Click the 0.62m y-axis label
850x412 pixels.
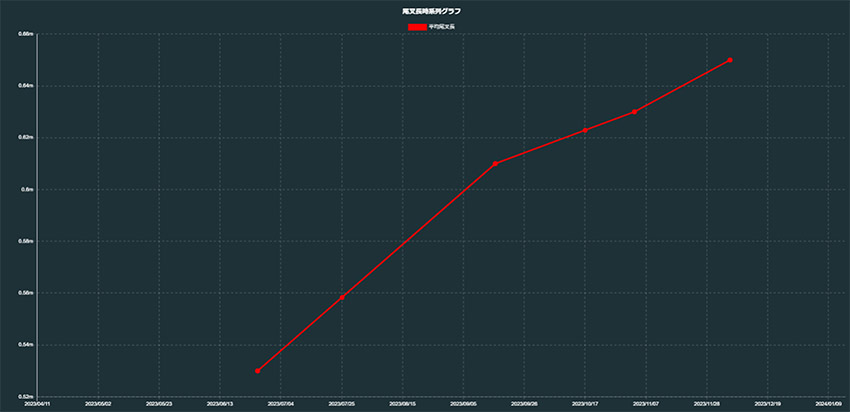tap(27, 138)
